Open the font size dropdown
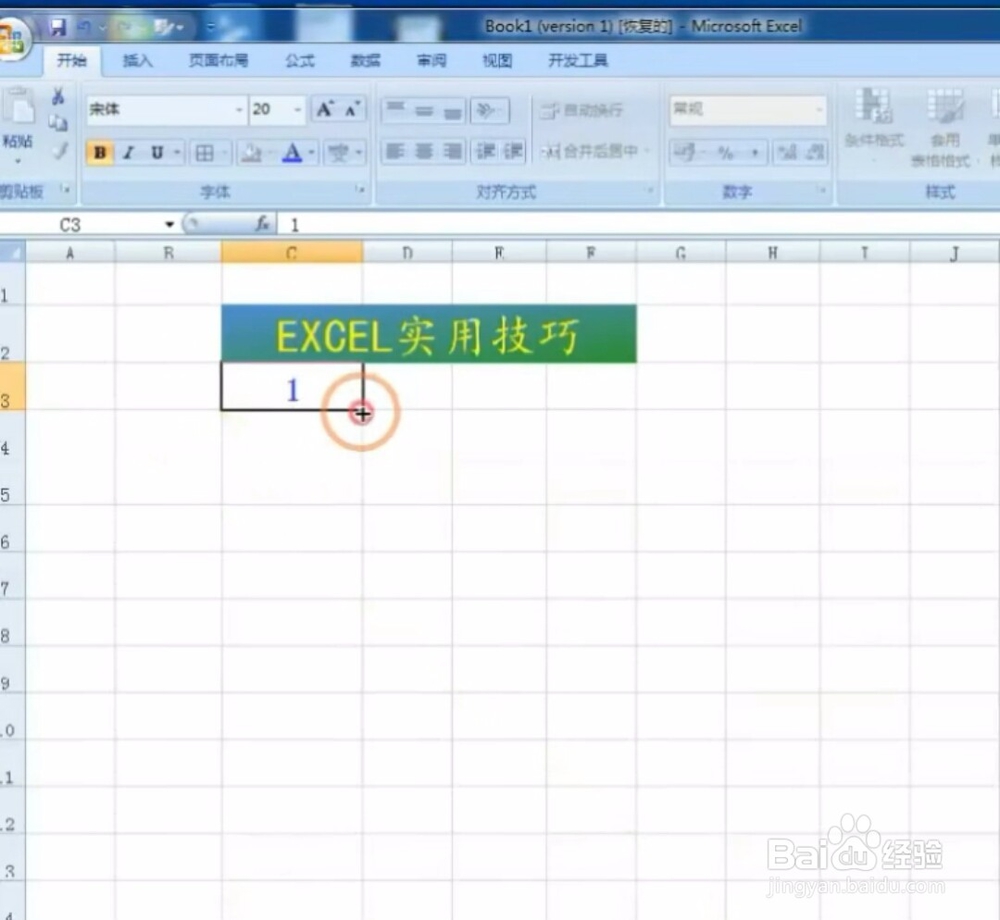This screenshot has width=1000, height=920. (x=295, y=110)
